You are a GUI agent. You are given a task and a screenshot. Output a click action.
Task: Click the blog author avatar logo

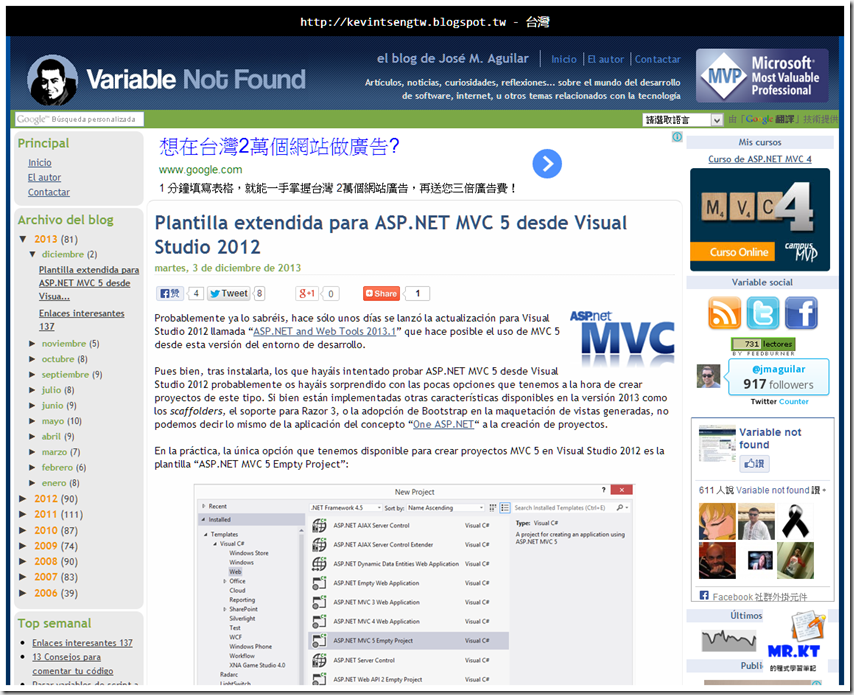(53, 80)
